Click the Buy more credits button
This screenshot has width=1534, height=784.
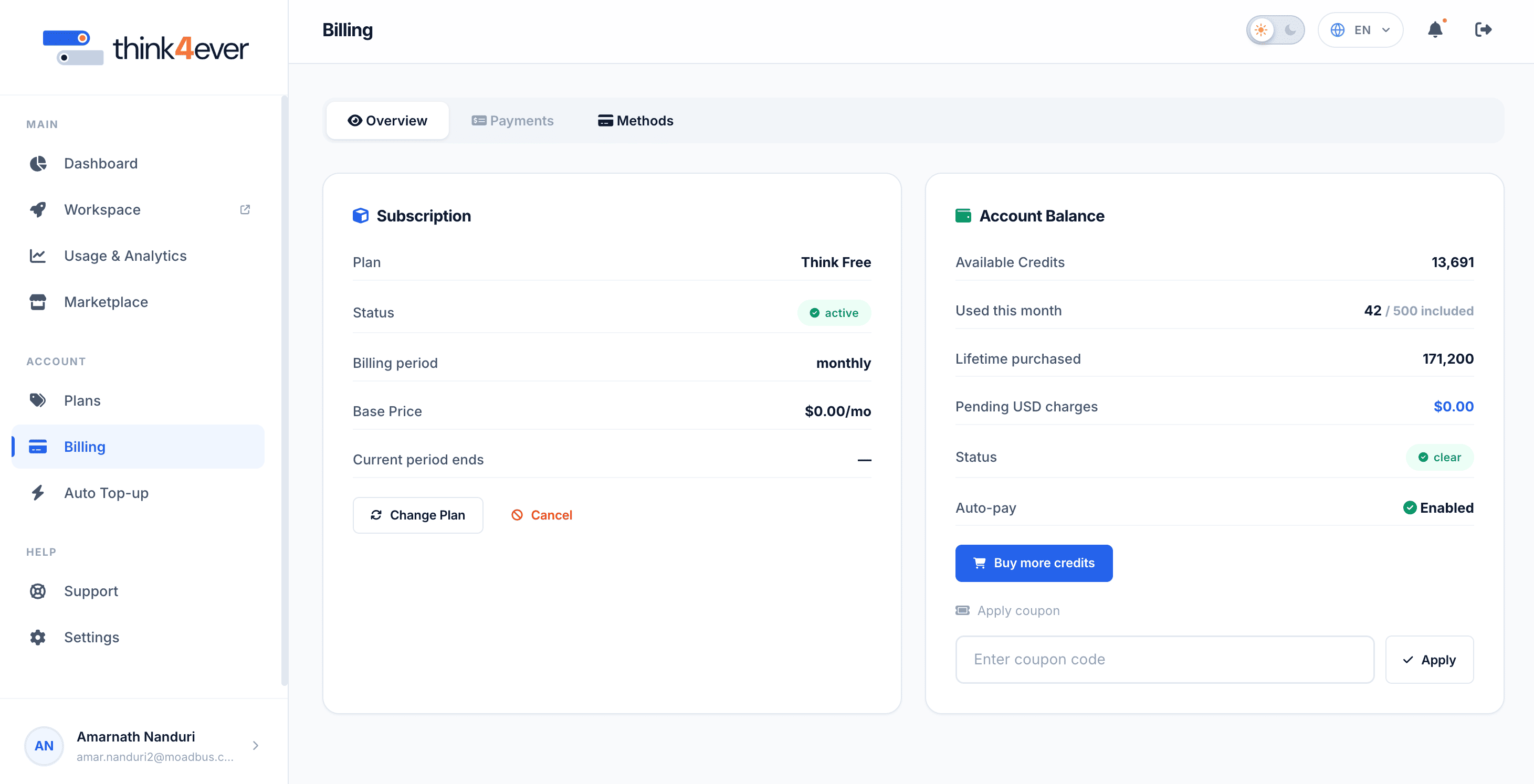[1033, 563]
